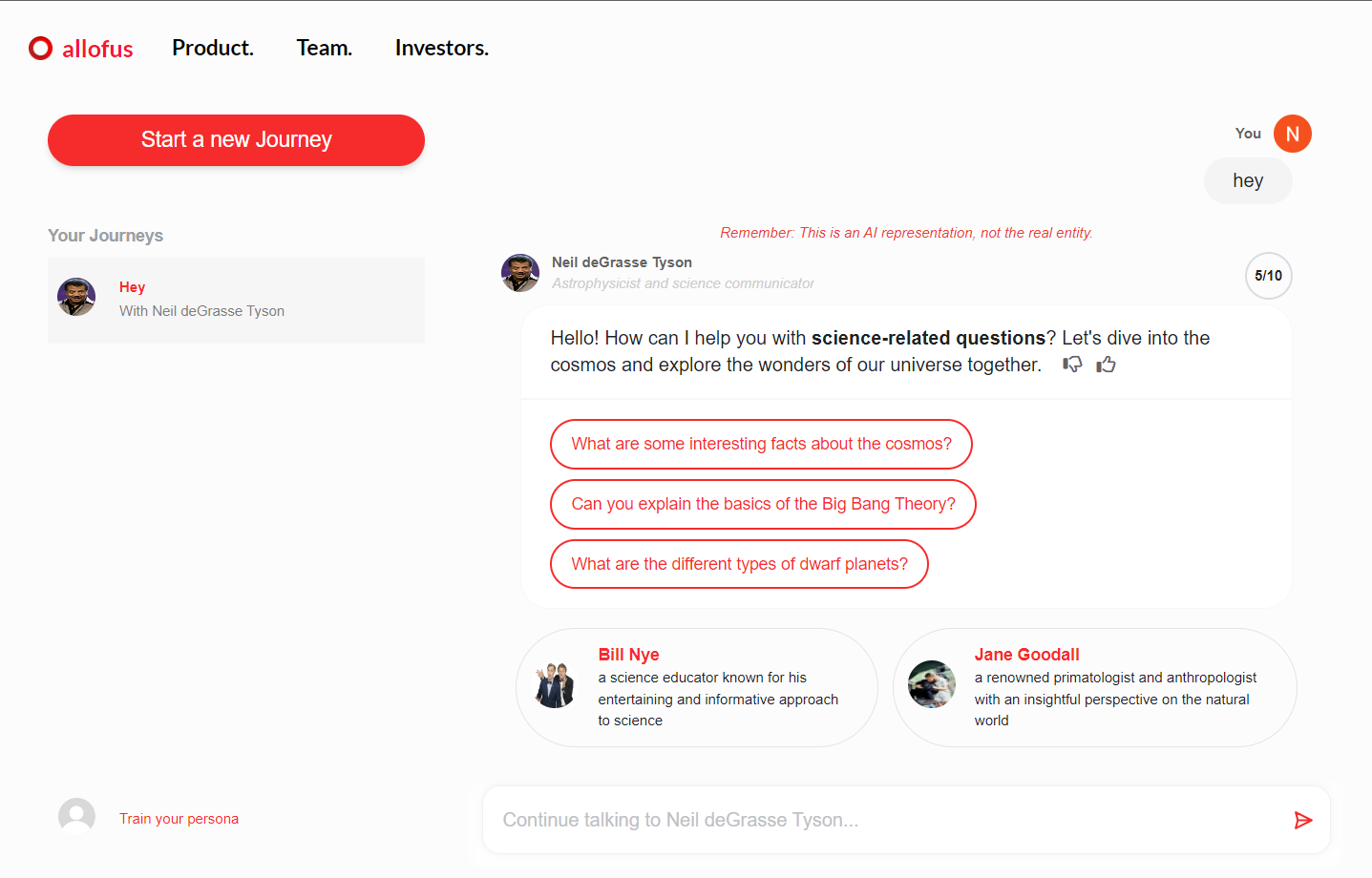Click Neil deGrasse Tyson avatar in Your Journeys
This screenshot has width=1372, height=878.
(x=76, y=297)
